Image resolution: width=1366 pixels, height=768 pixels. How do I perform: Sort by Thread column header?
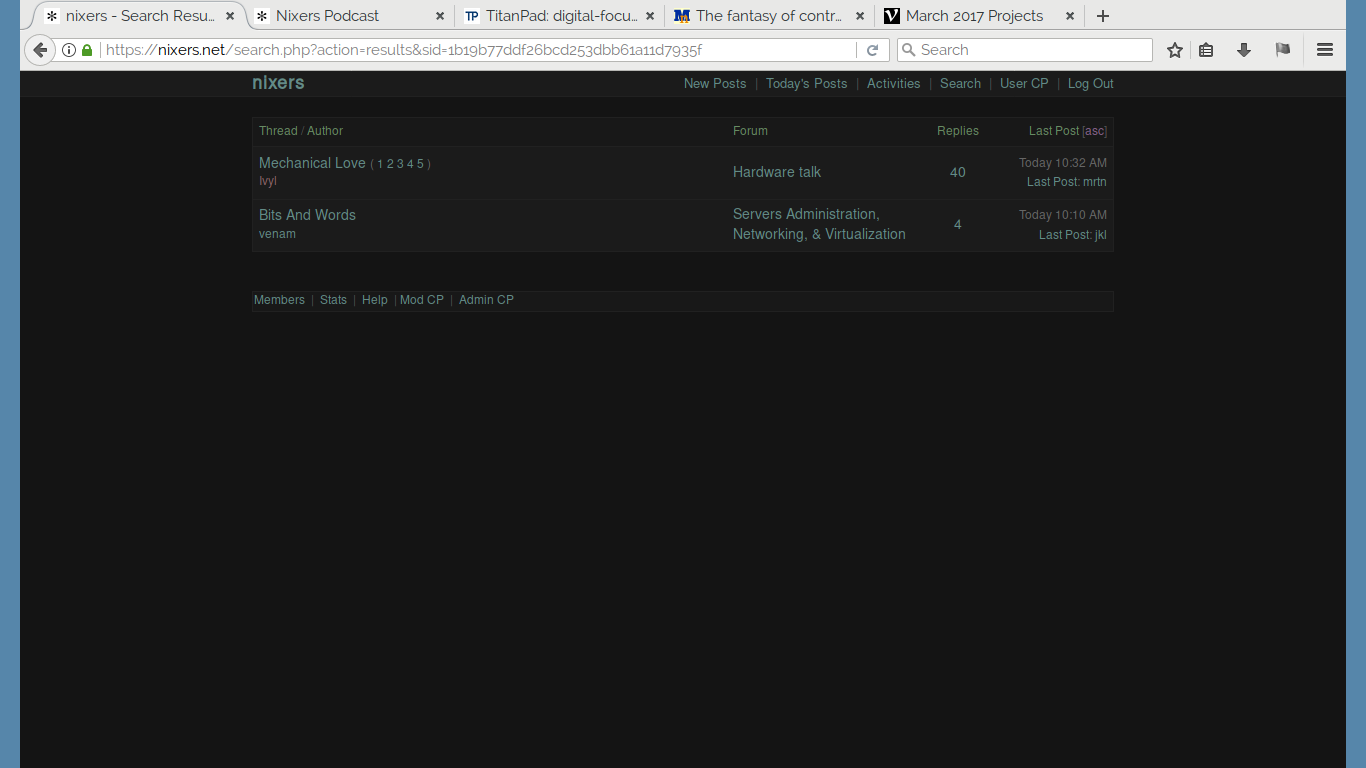(278, 131)
